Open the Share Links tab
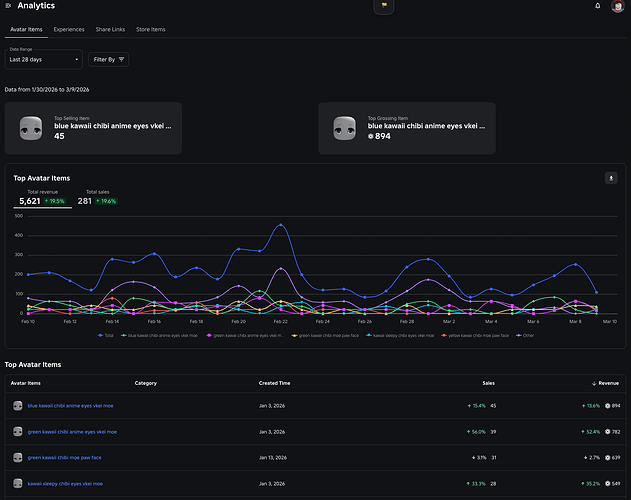631x500 pixels. [x=110, y=29]
